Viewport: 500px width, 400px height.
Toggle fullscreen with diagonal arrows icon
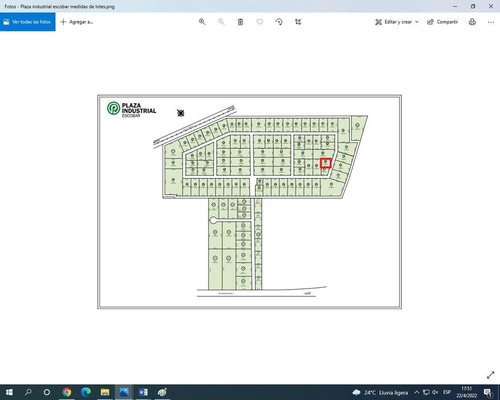[490, 375]
